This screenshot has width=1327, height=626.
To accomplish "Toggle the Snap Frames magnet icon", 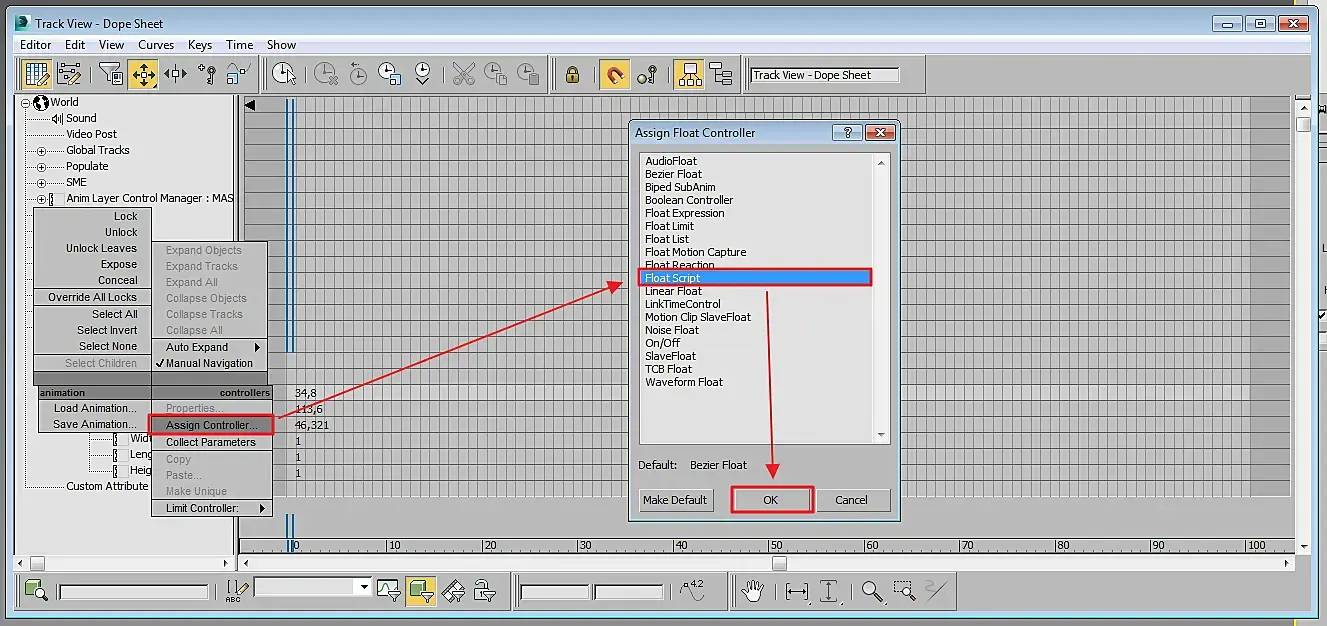I will [615, 74].
